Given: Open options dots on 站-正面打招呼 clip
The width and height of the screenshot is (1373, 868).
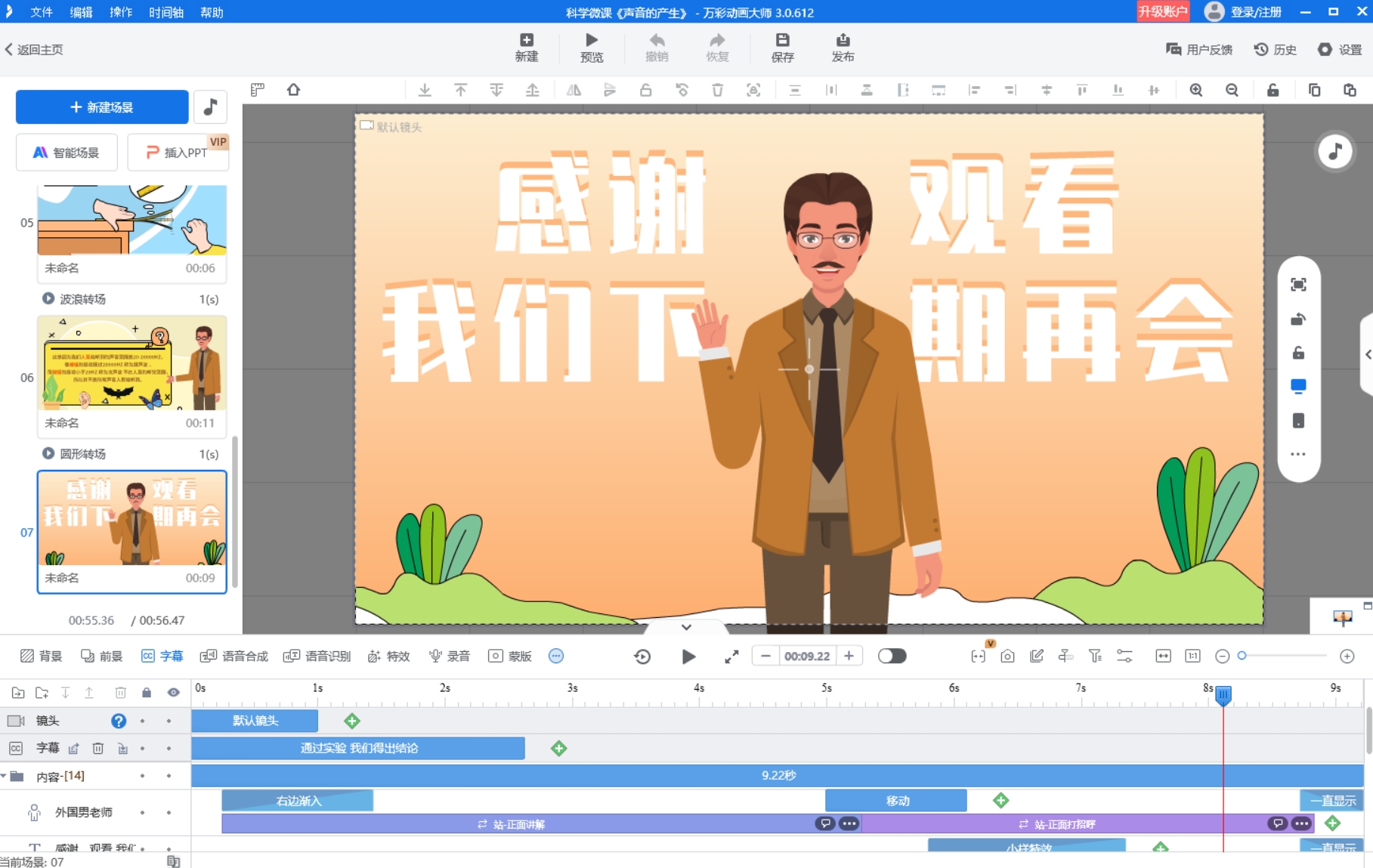Looking at the screenshot, I should 1301,823.
